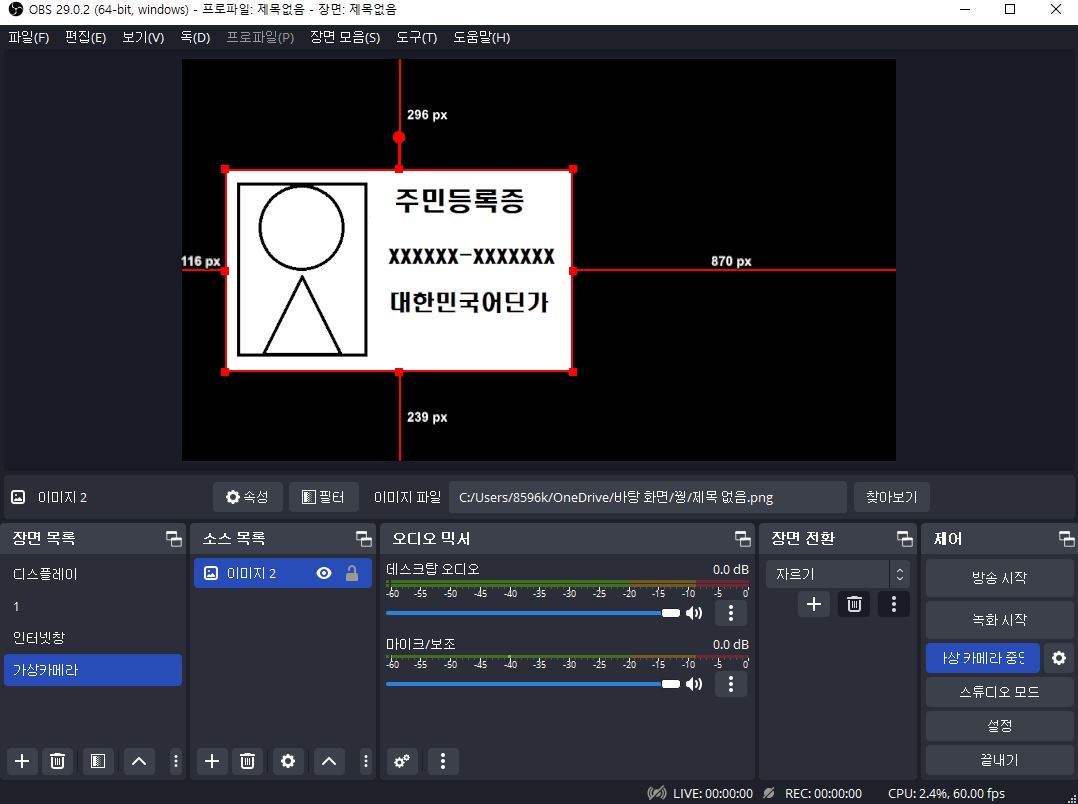Add a scene transition with plus
The height and width of the screenshot is (804, 1078).
[814, 604]
